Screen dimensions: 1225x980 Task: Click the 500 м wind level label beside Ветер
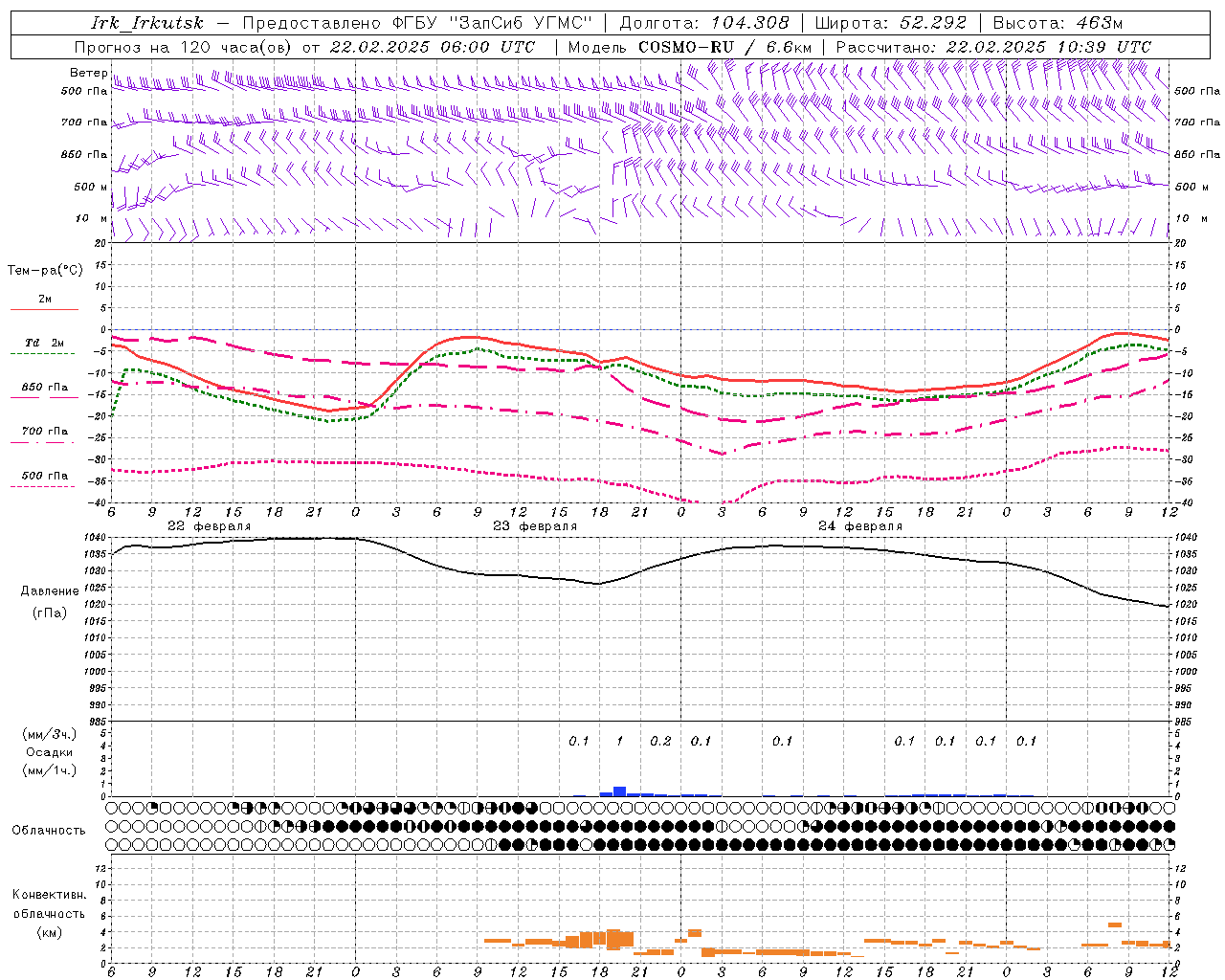[92, 187]
